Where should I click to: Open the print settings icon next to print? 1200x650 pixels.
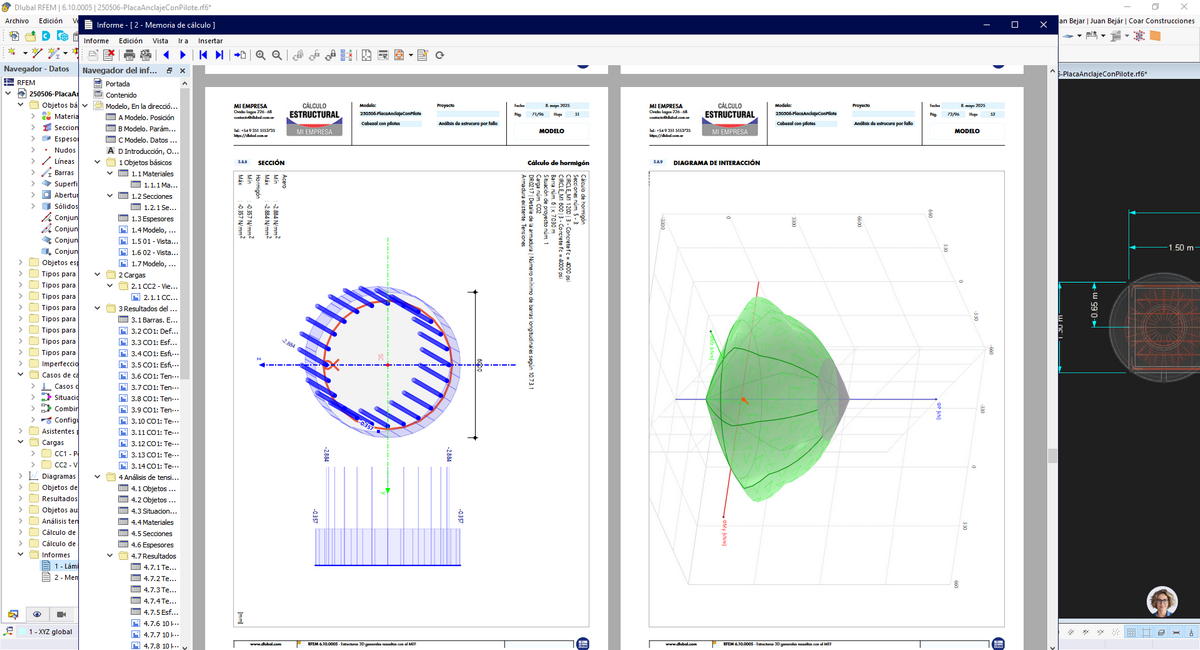[146, 55]
